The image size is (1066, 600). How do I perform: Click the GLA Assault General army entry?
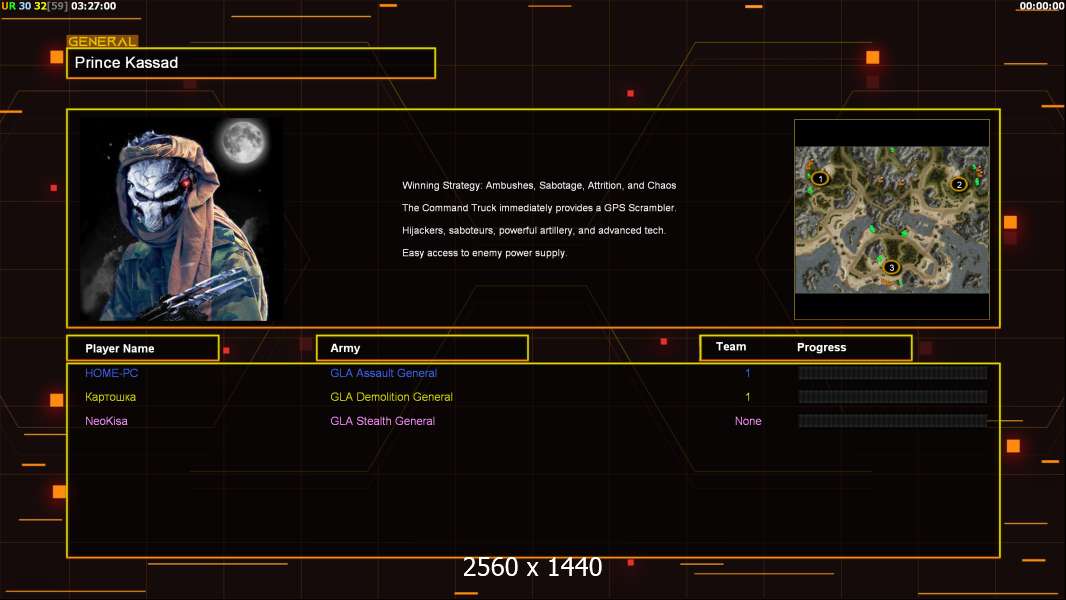[x=383, y=373]
